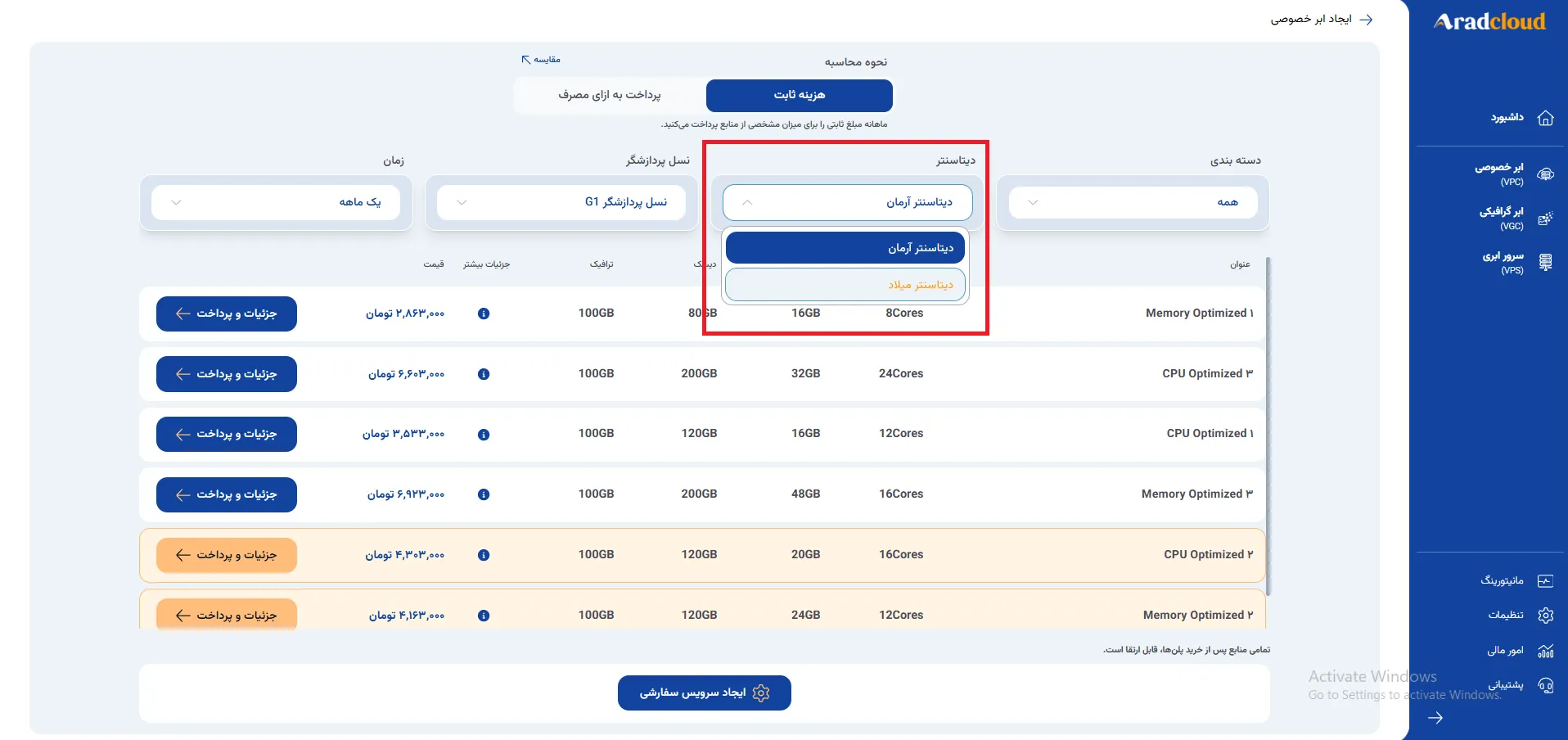Show info icon for Memory Optimized ۲ row
Screen dimensions: 1568x740
click(x=484, y=616)
